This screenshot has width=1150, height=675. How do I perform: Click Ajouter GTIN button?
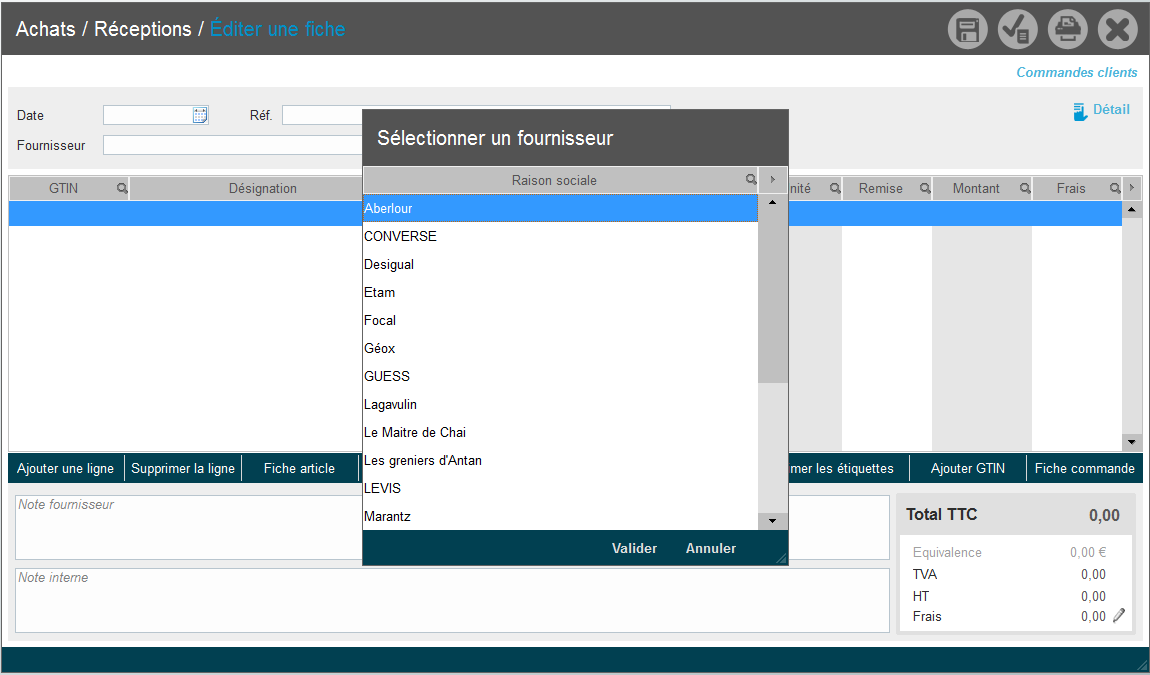point(967,468)
